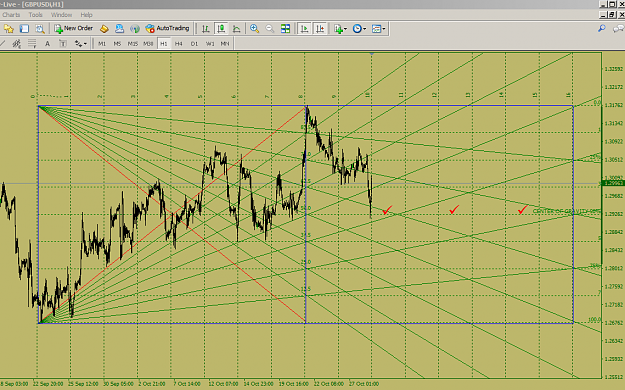Open the chat bubbles icon
This screenshot has height=390, width=625.
coord(618,28)
